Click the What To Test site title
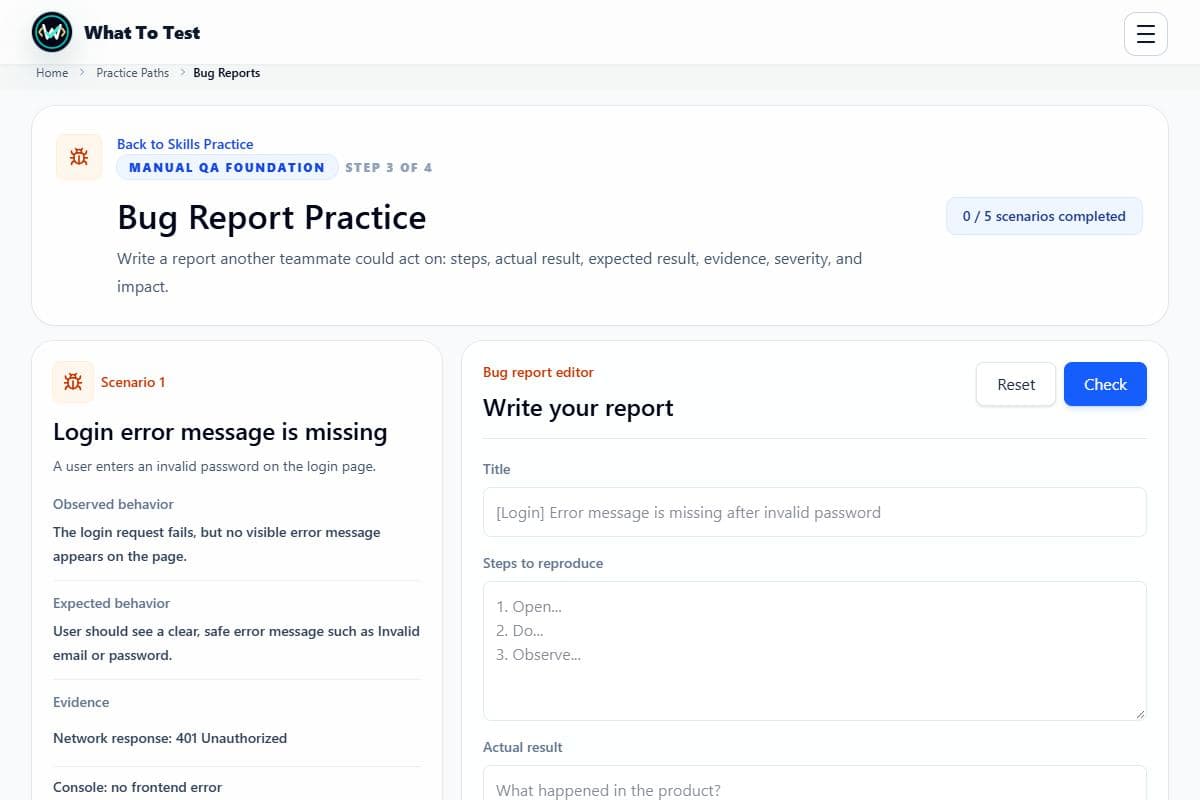 pos(142,33)
